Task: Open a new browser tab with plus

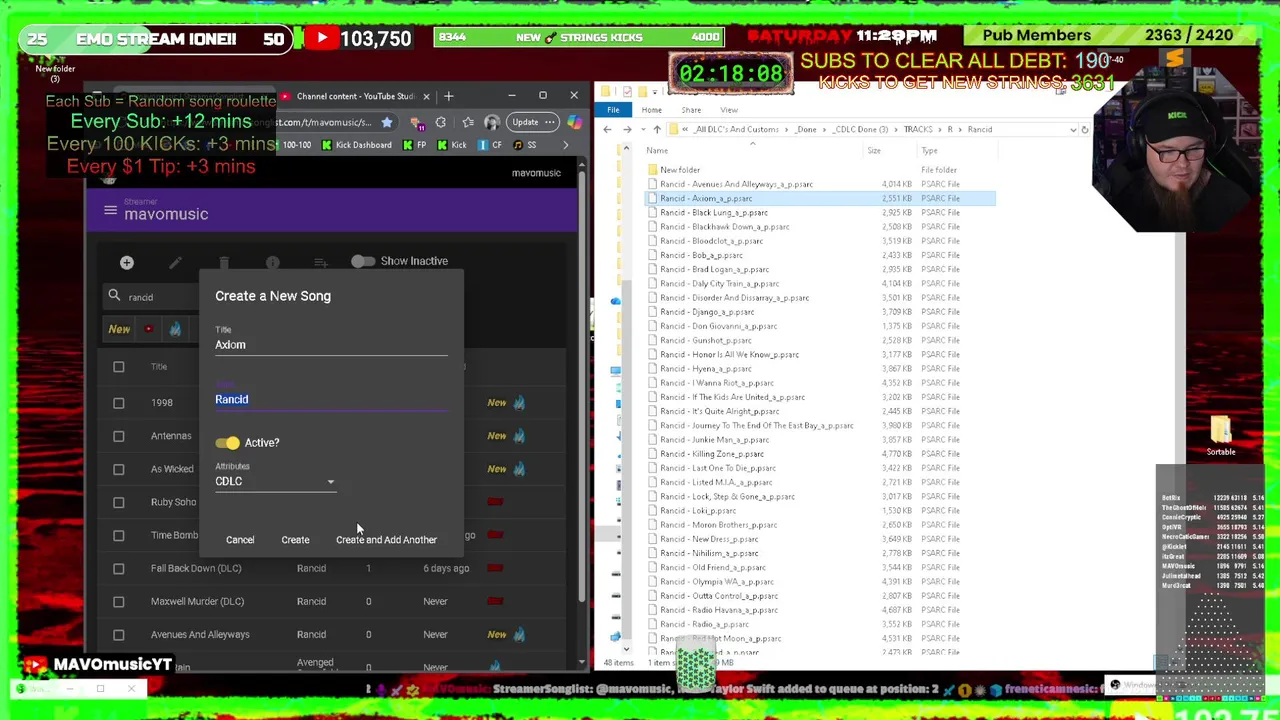Action: 448,96
